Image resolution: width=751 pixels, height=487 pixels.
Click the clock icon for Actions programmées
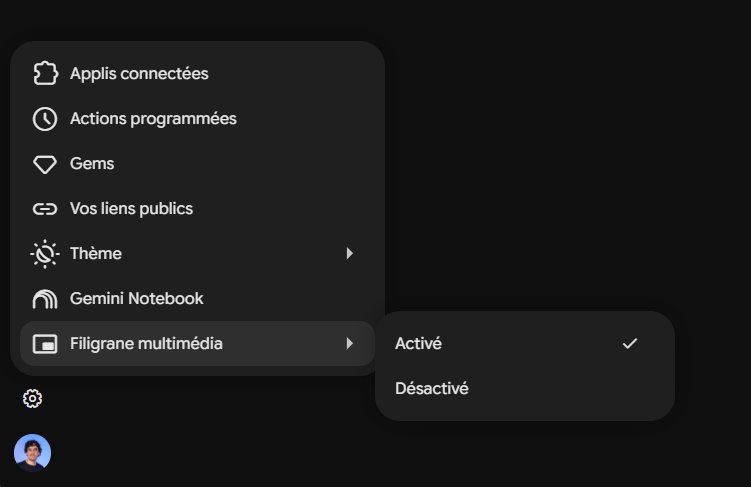click(x=45, y=119)
